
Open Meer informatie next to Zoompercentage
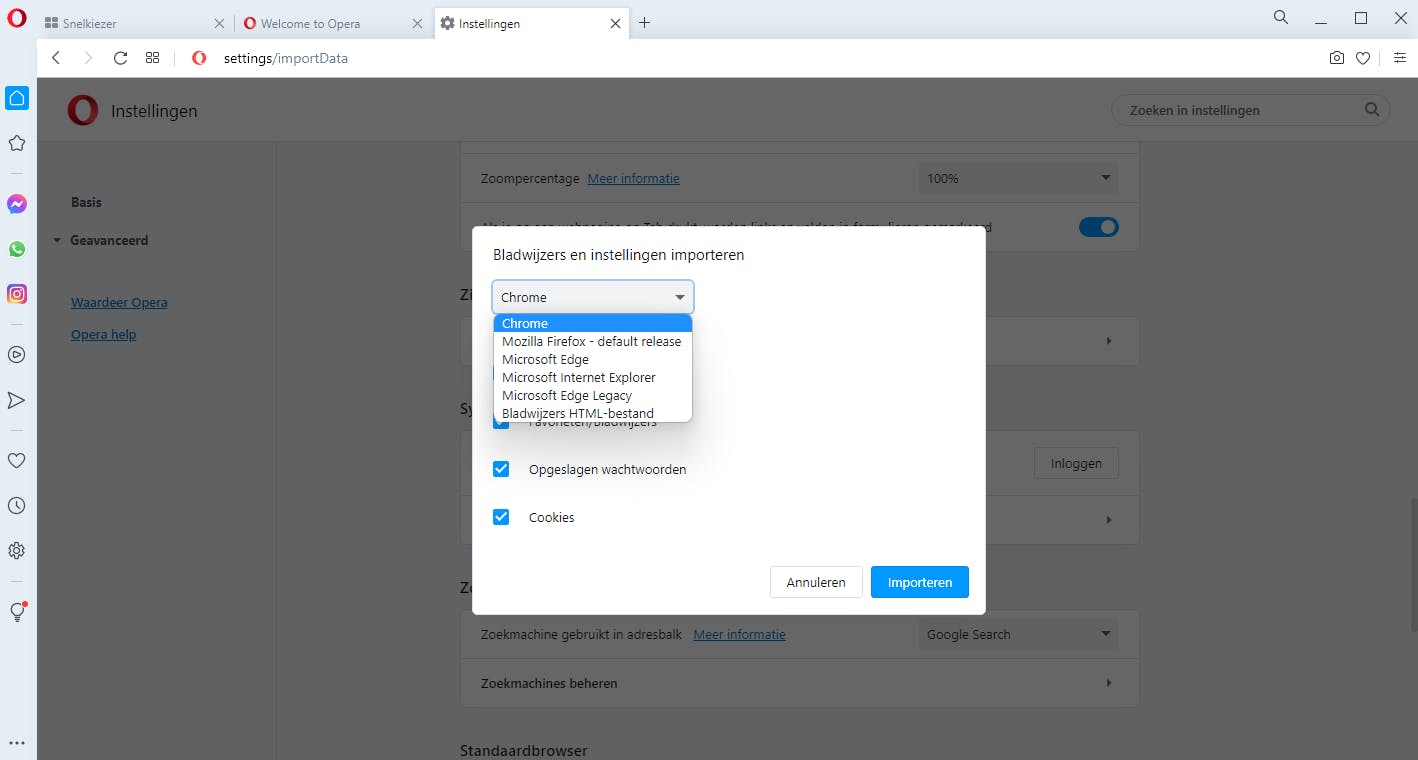point(633,178)
